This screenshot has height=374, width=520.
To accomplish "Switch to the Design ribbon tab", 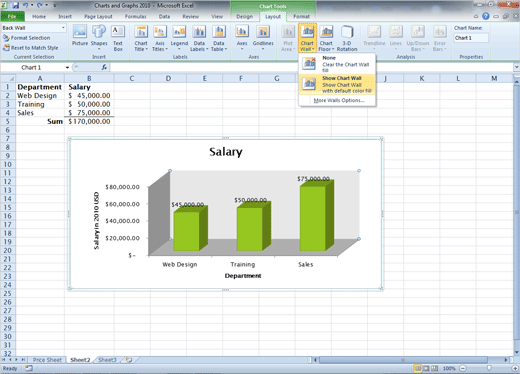I will [245, 16].
